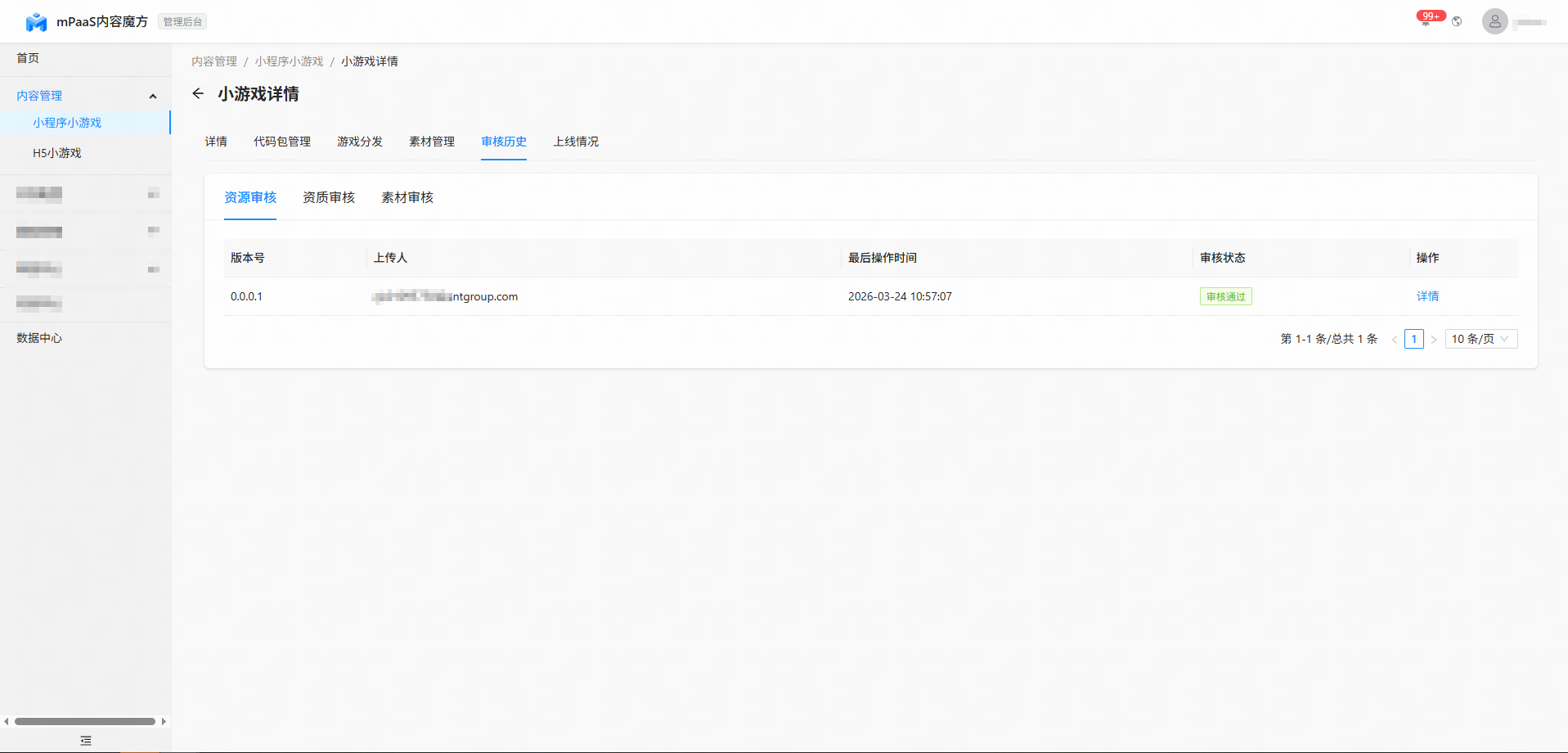Go to next page arrow in pagination
Screen dimensions: 1568x753
(x=1434, y=339)
